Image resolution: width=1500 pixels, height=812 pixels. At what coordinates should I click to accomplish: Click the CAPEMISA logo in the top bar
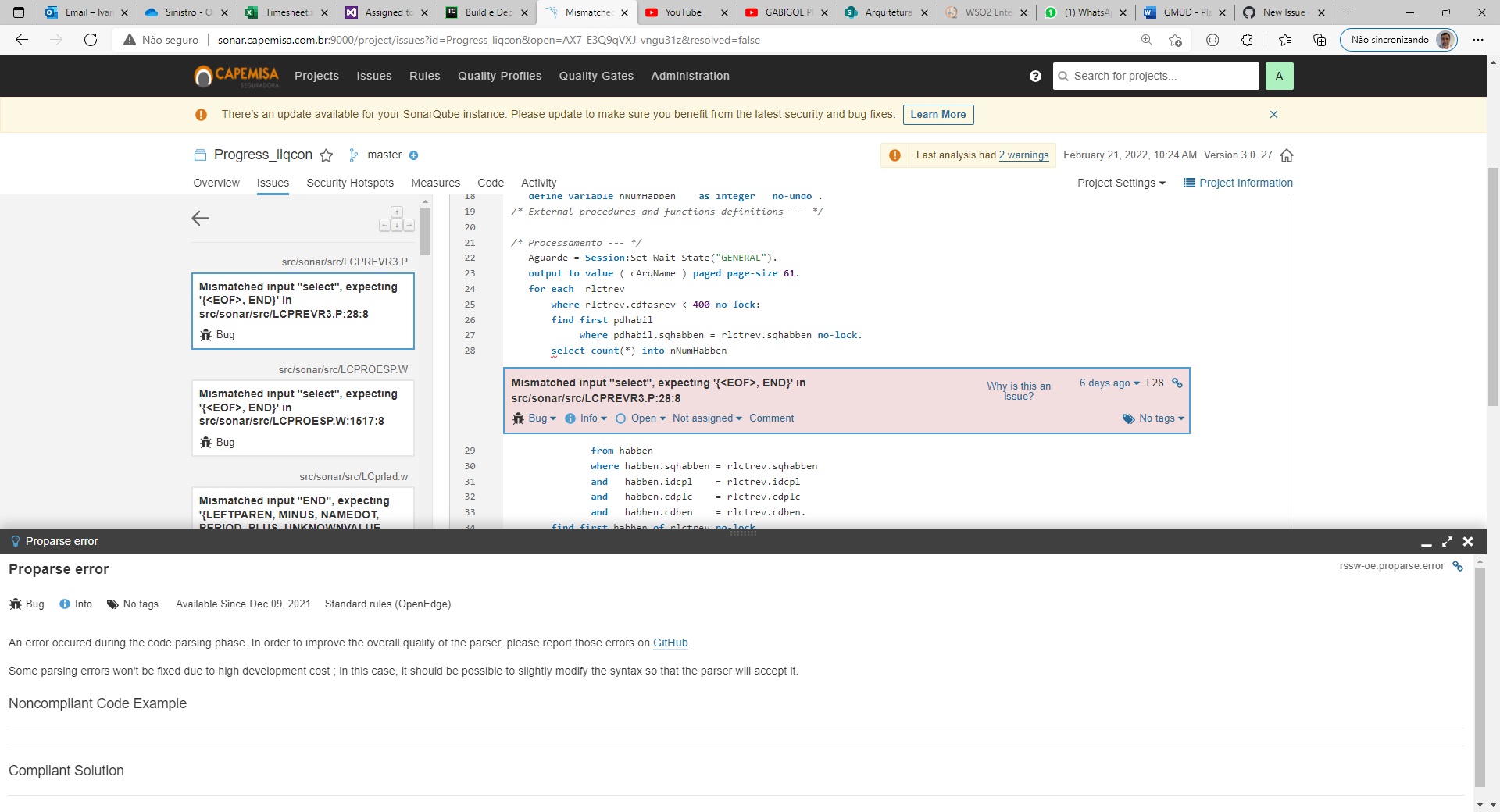(237, 76)
